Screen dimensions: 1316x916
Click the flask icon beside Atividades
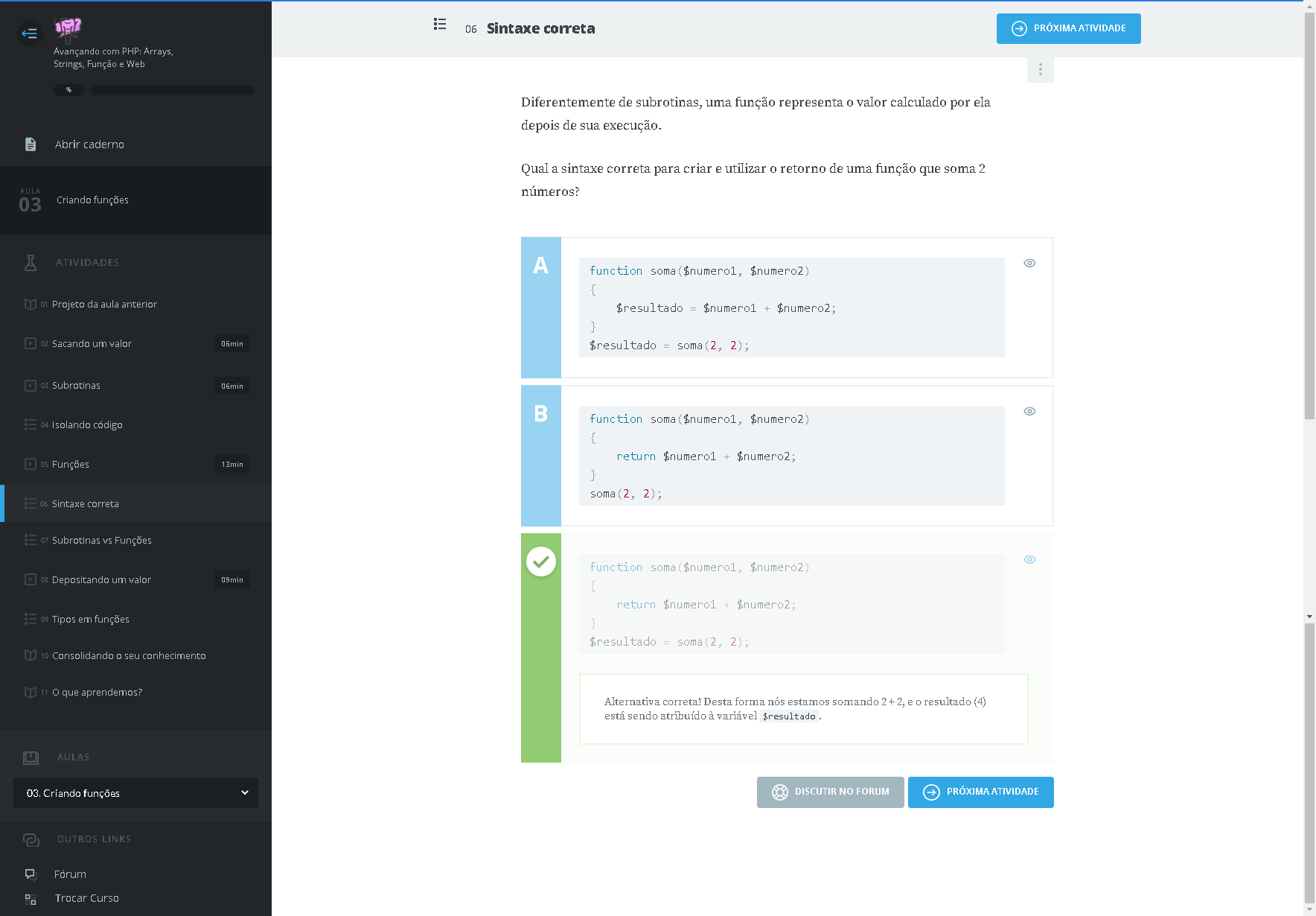click(x=31, y=262)
